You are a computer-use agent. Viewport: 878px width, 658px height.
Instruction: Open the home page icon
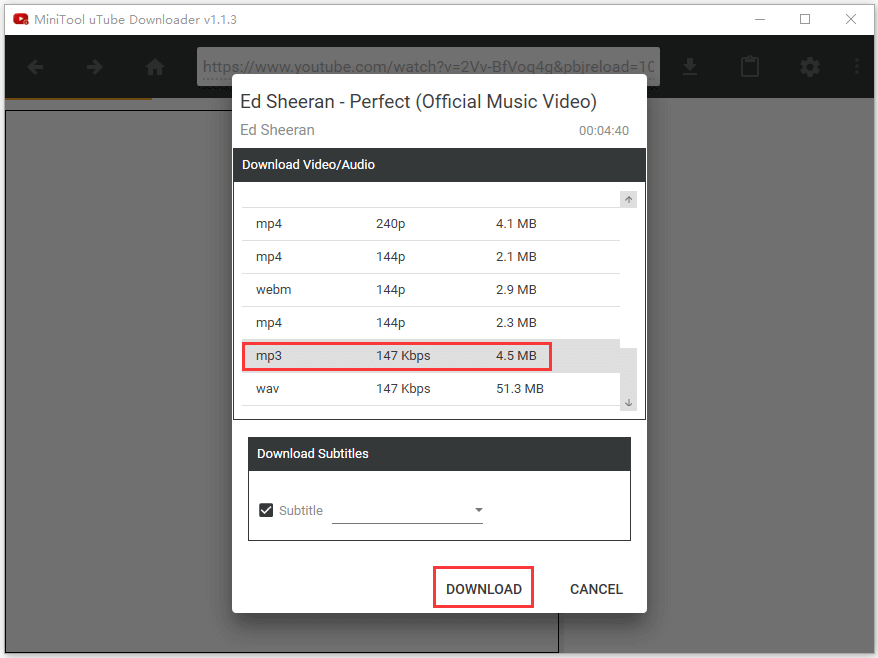pyautogui.click(x=155, y=67)
